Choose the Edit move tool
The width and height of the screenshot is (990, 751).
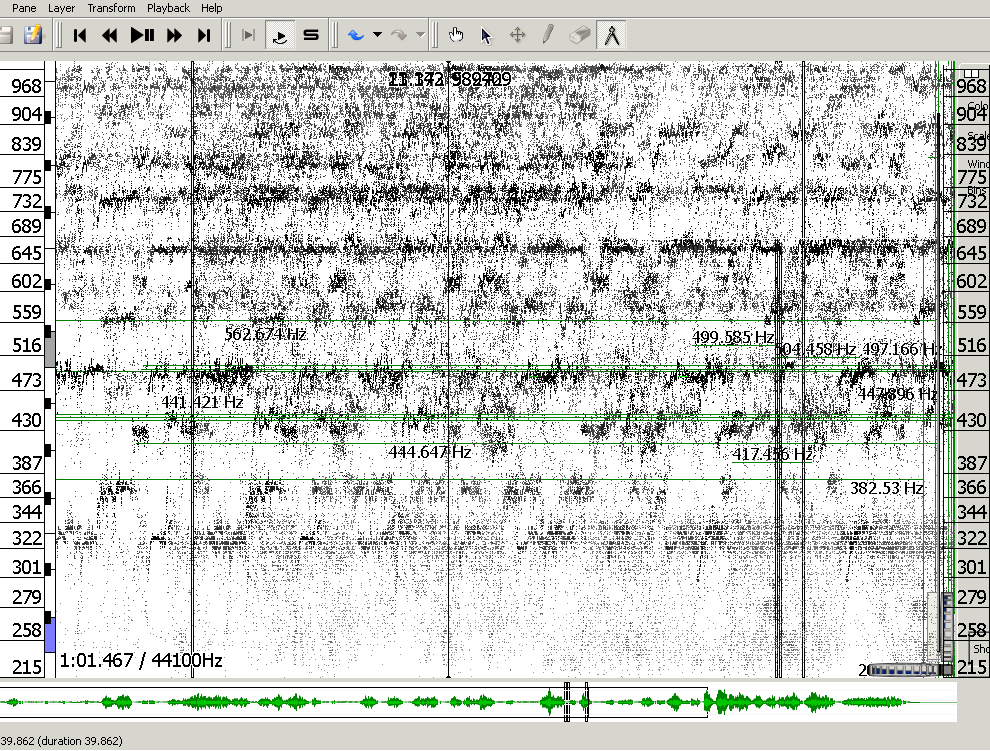point(518,36)
